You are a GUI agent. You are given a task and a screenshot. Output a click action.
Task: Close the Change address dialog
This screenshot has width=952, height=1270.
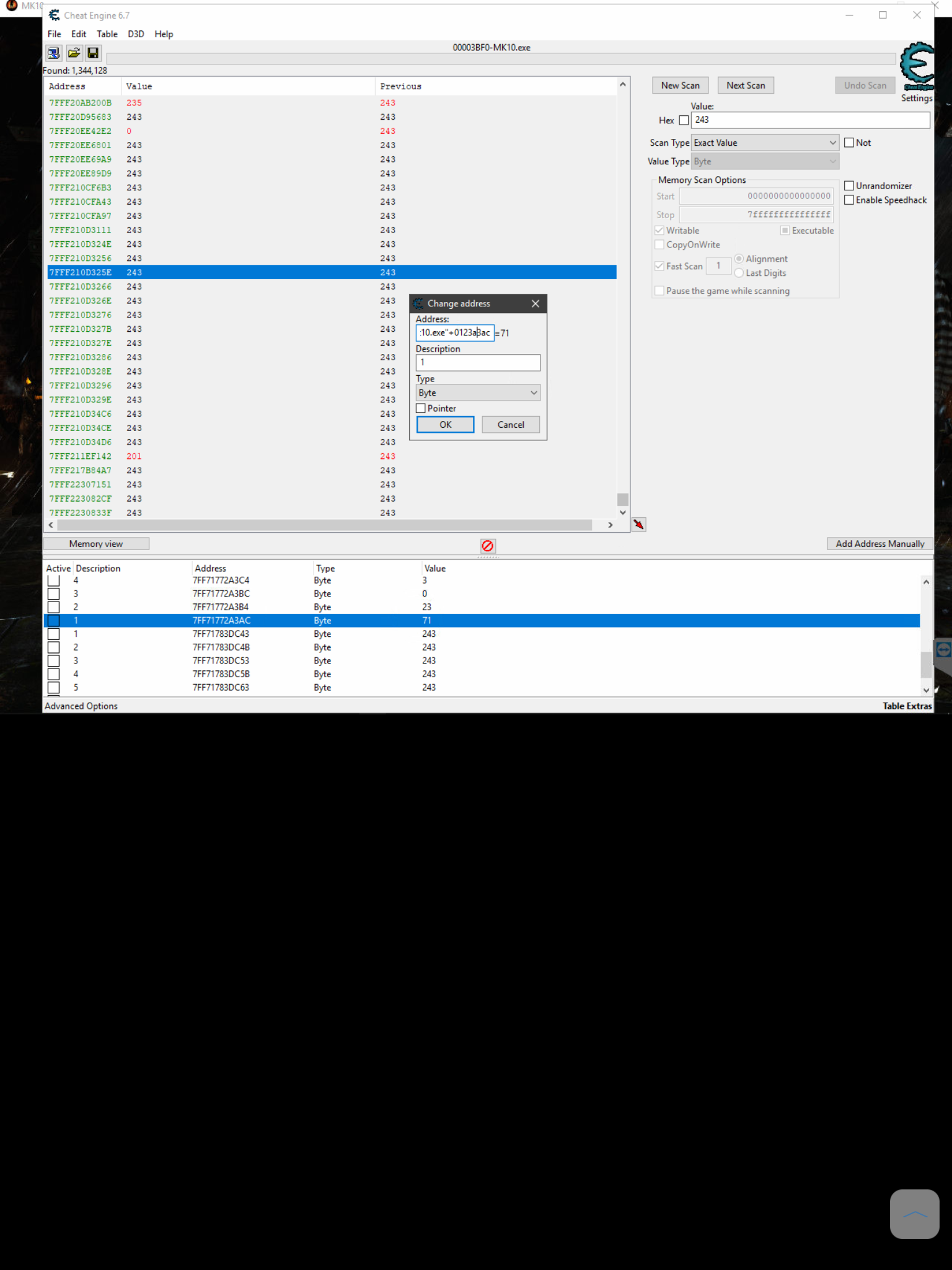(x=535, y=304)
